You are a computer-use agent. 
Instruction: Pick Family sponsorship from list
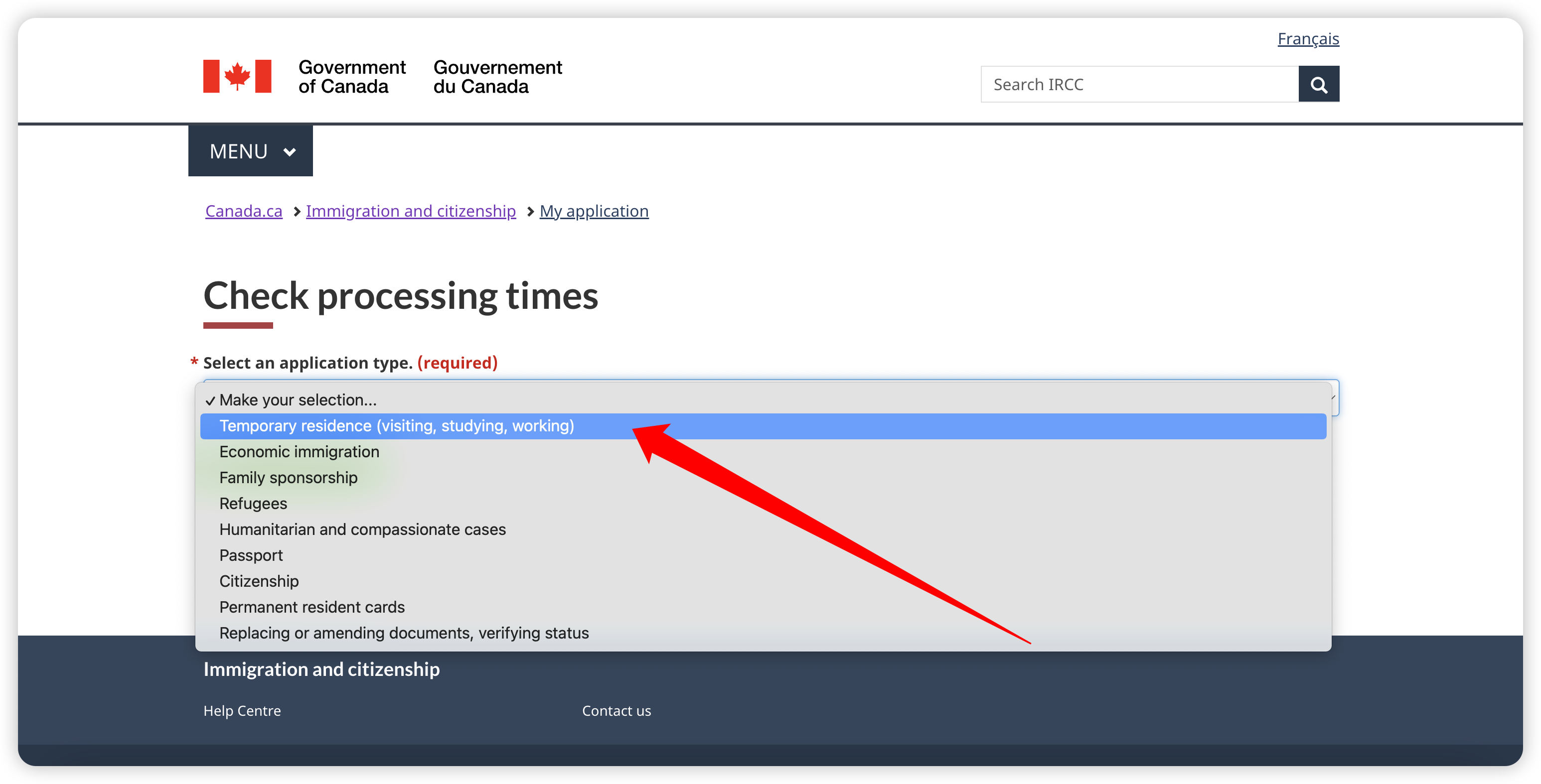click(764, 478)
